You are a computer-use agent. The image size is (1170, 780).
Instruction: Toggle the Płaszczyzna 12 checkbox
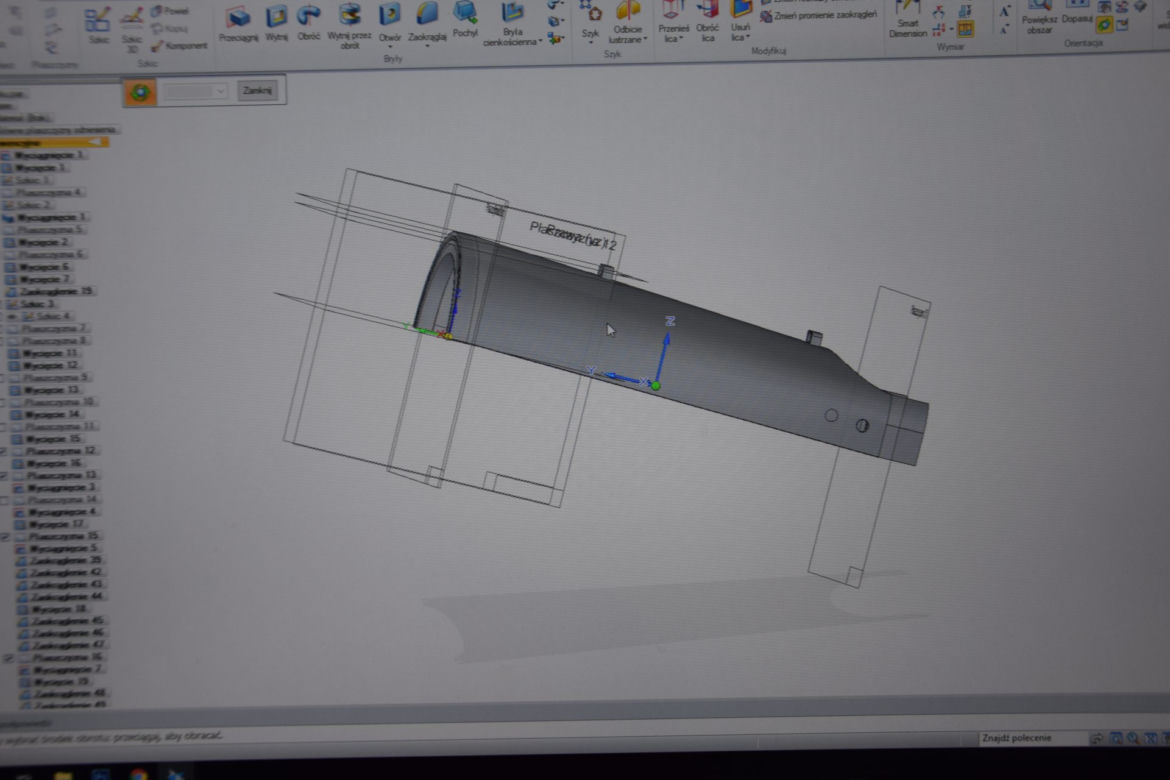pyautogui.click(x=4, y=452)
